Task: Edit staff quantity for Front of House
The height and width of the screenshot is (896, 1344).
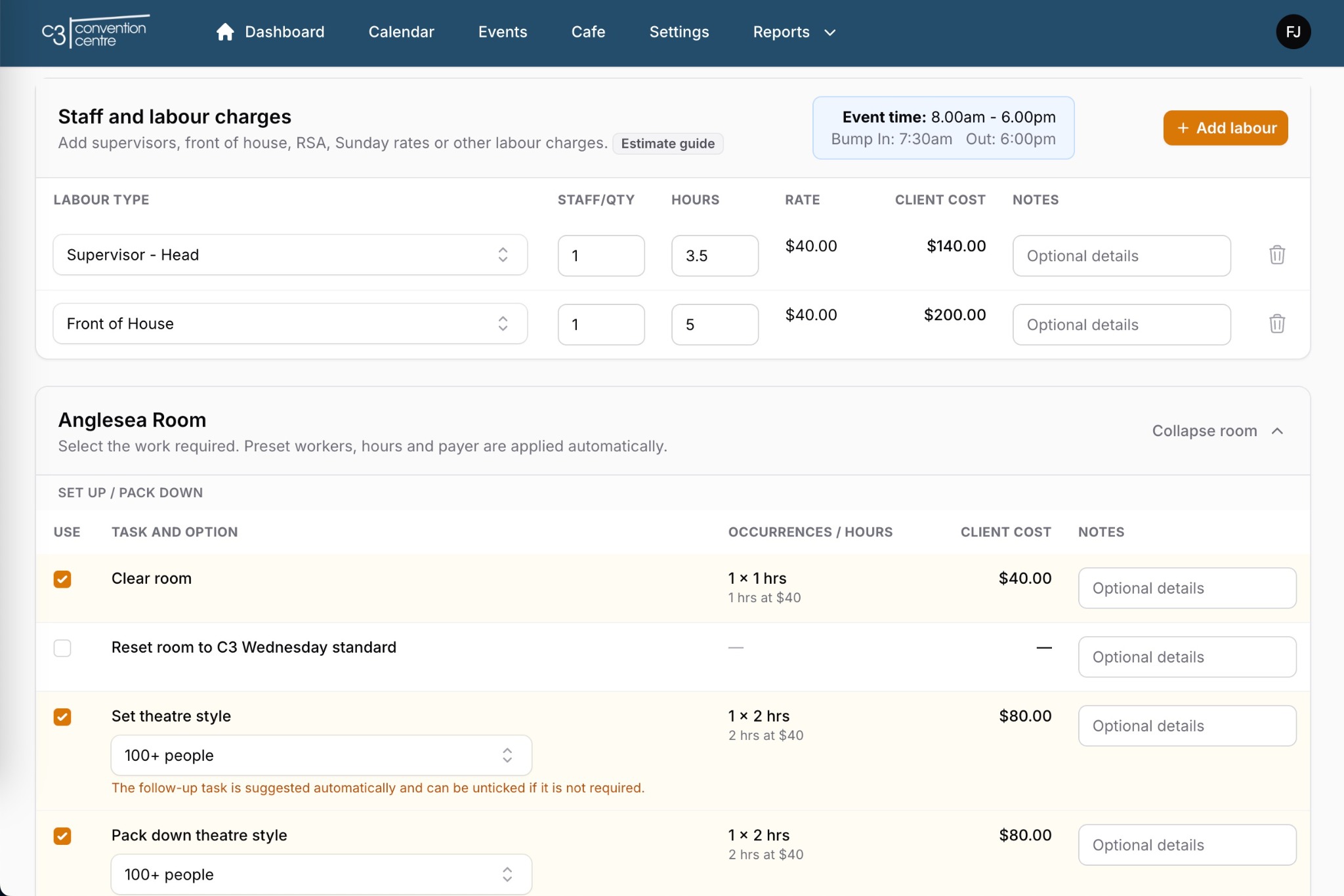Action: (601, 325)
